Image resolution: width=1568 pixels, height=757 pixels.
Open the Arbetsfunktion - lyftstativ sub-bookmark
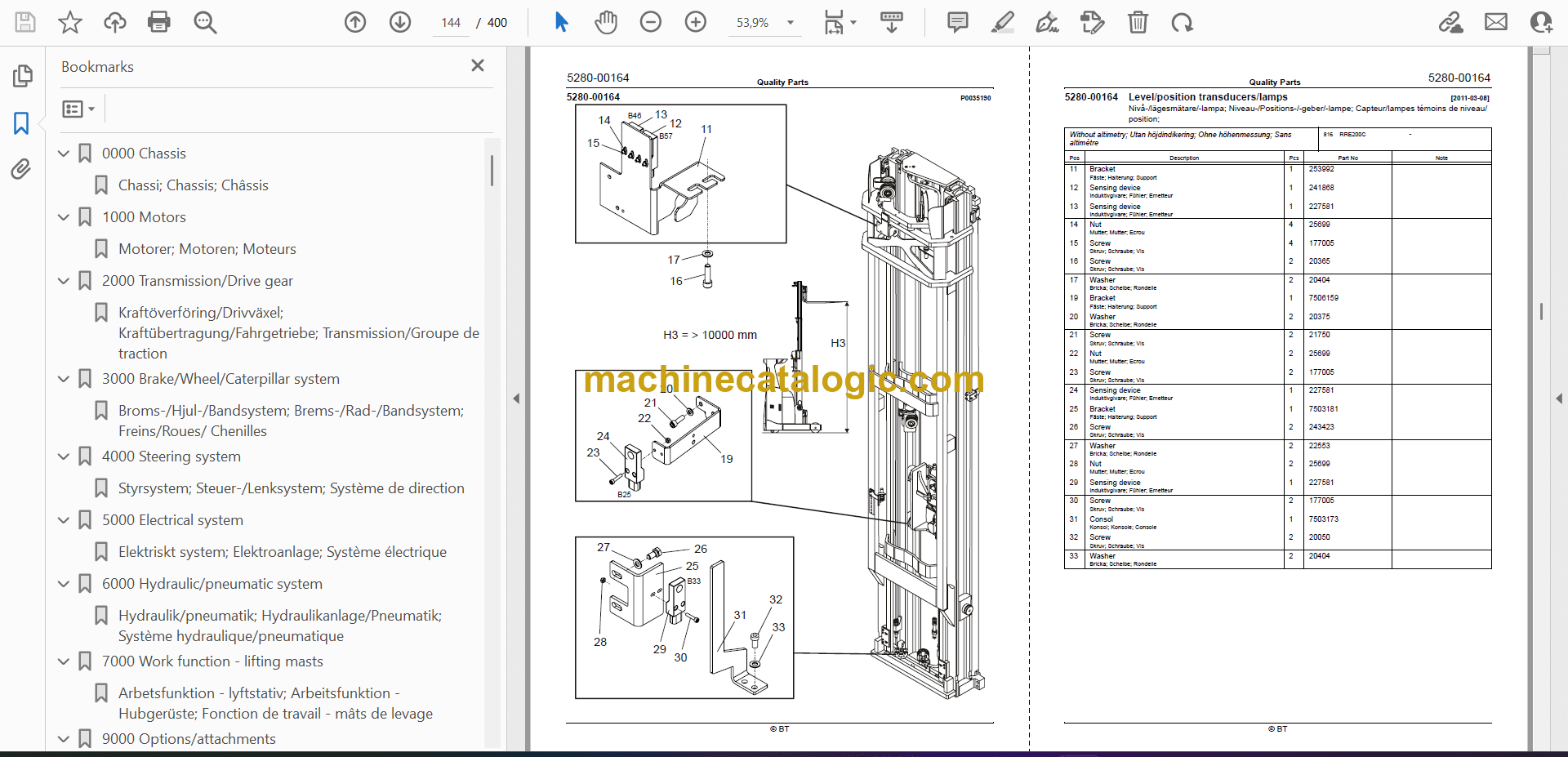[276, 703]
